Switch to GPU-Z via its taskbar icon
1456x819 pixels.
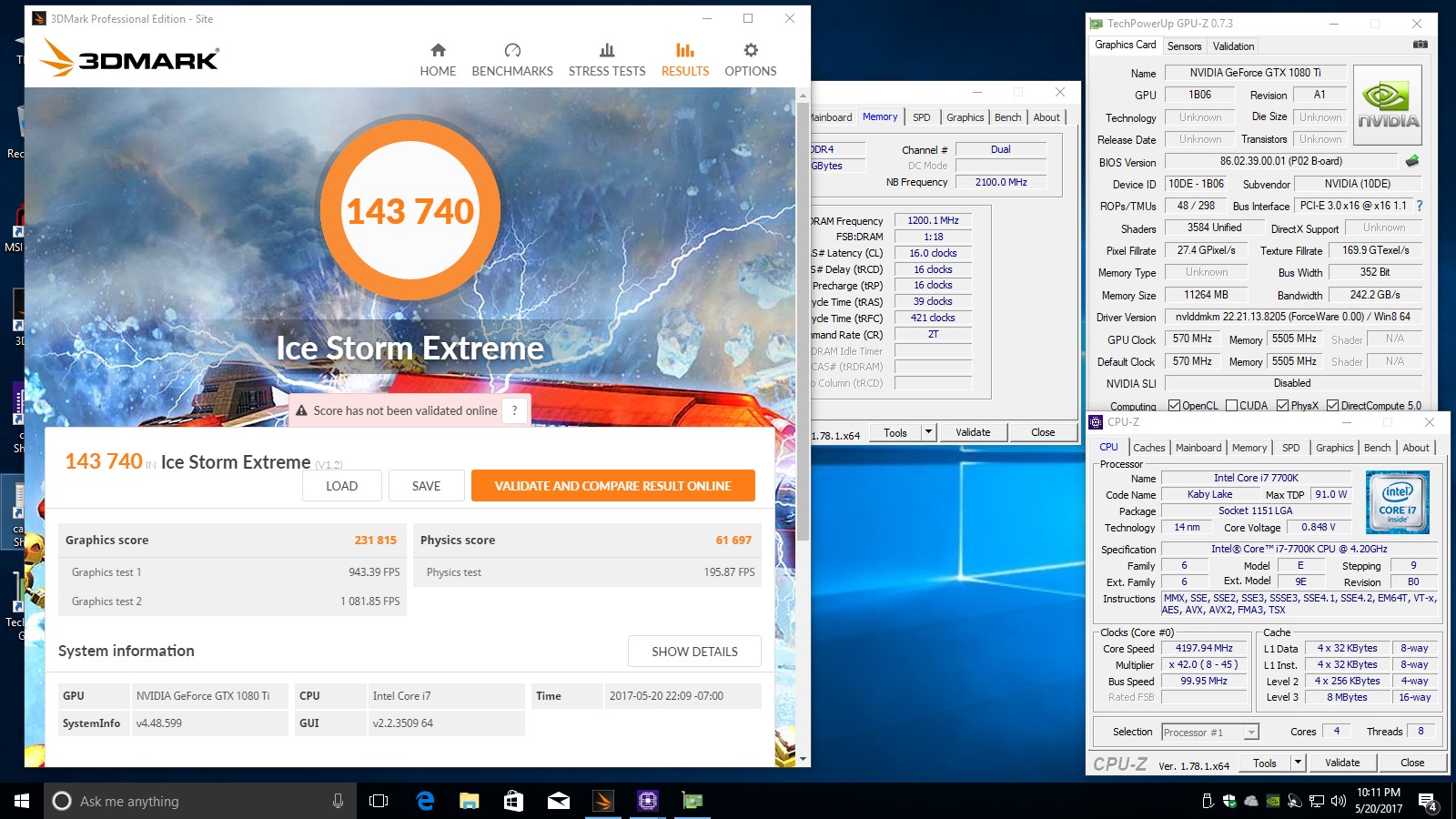click(693, 801)
